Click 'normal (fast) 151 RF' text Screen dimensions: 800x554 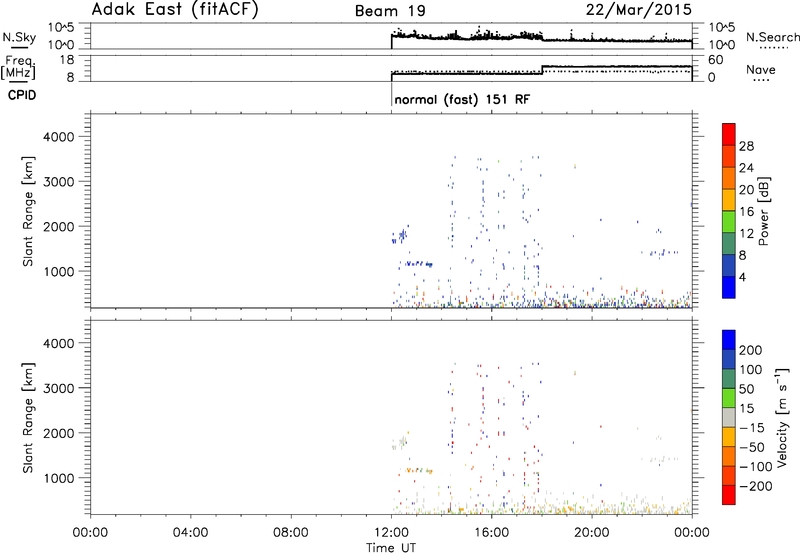tap(462, 99)
